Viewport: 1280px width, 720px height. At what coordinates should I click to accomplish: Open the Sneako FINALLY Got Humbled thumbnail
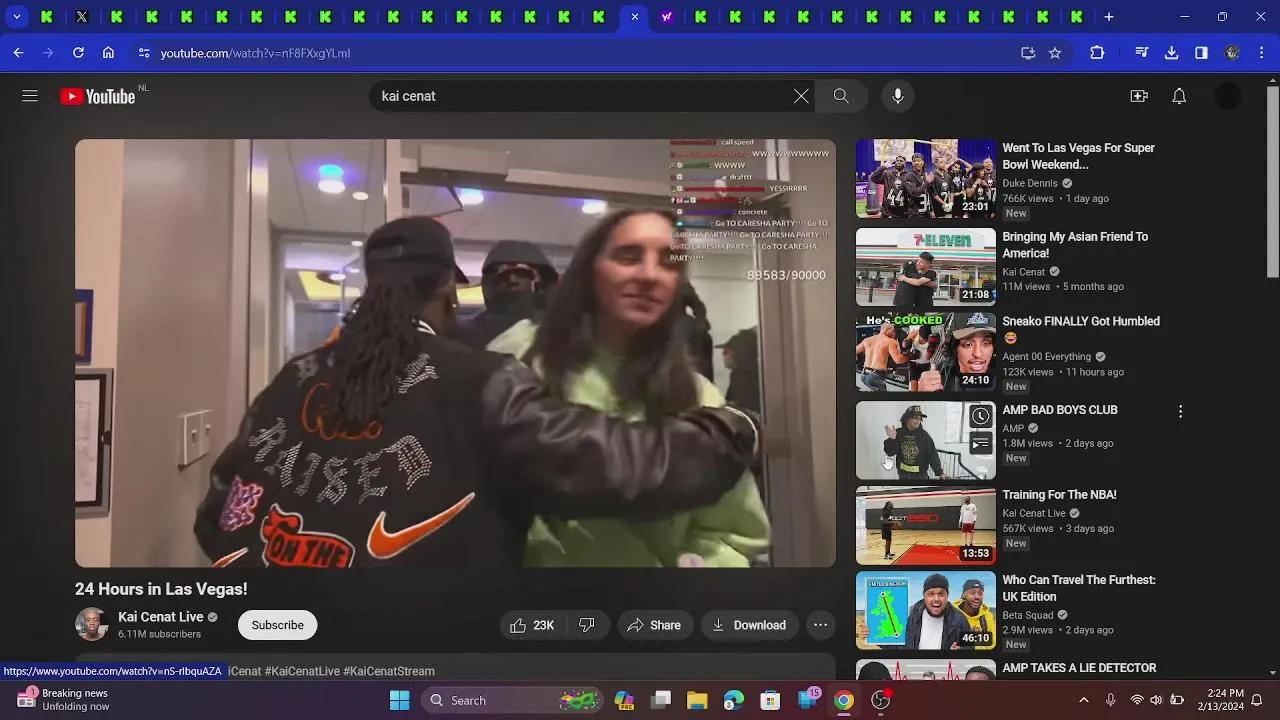tap(926, 352)
